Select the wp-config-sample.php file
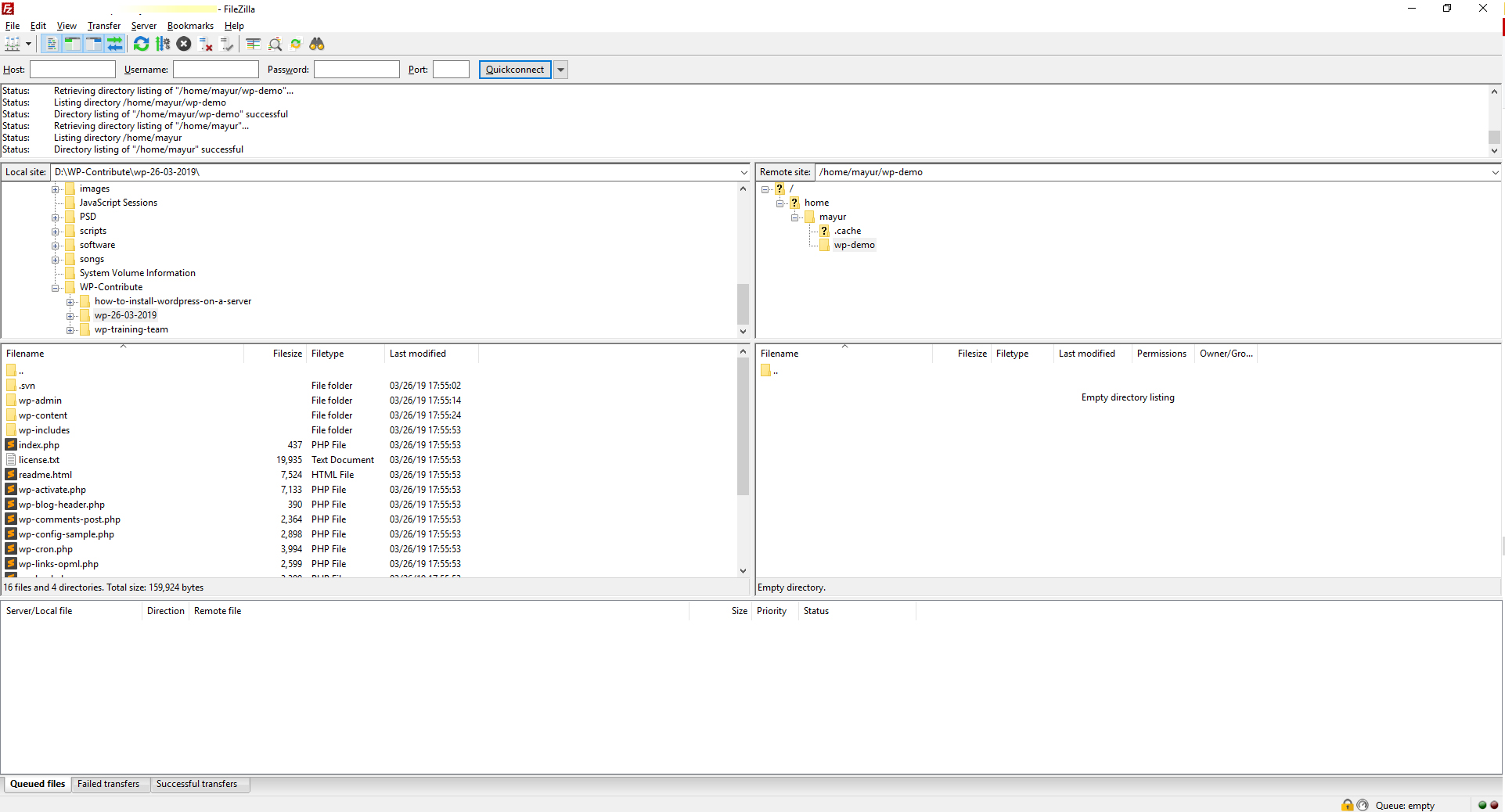The image size is (1505, 812). [67, 534]
